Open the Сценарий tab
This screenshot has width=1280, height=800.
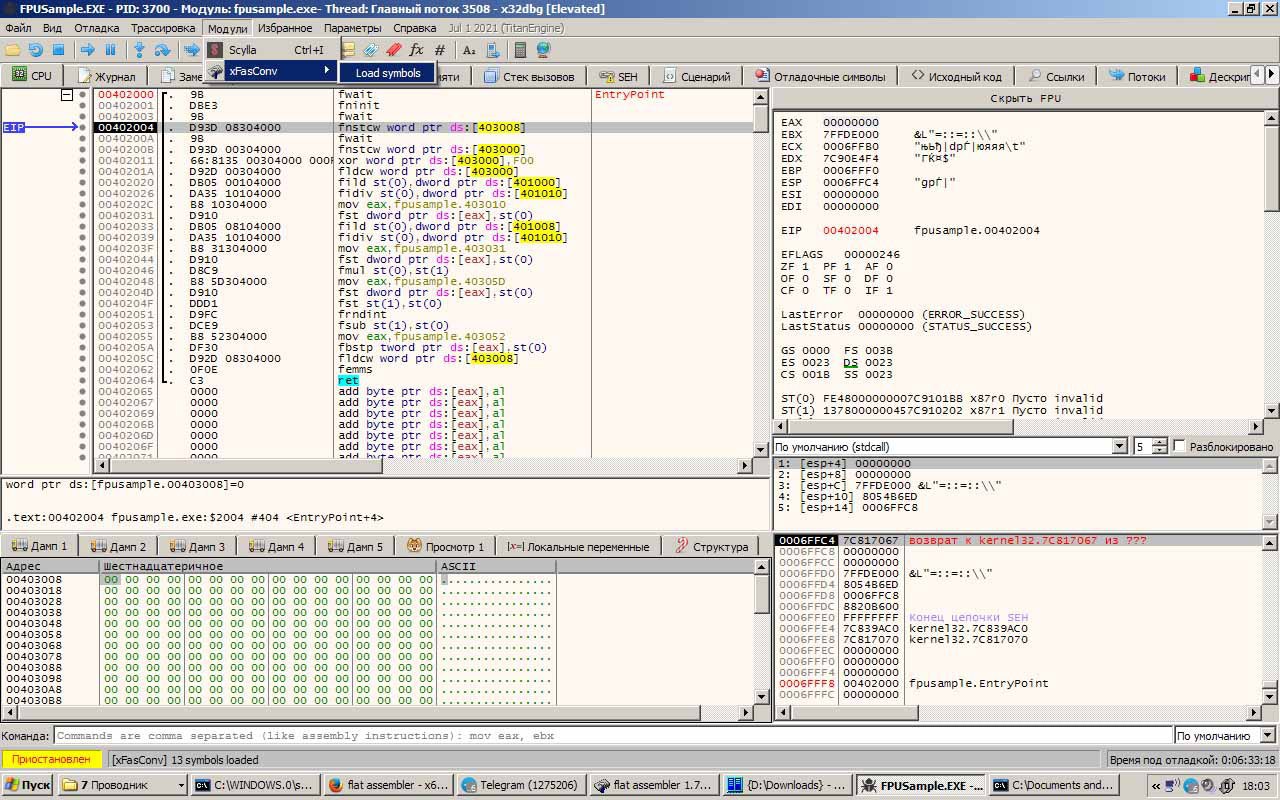click(x=696, y=76)
